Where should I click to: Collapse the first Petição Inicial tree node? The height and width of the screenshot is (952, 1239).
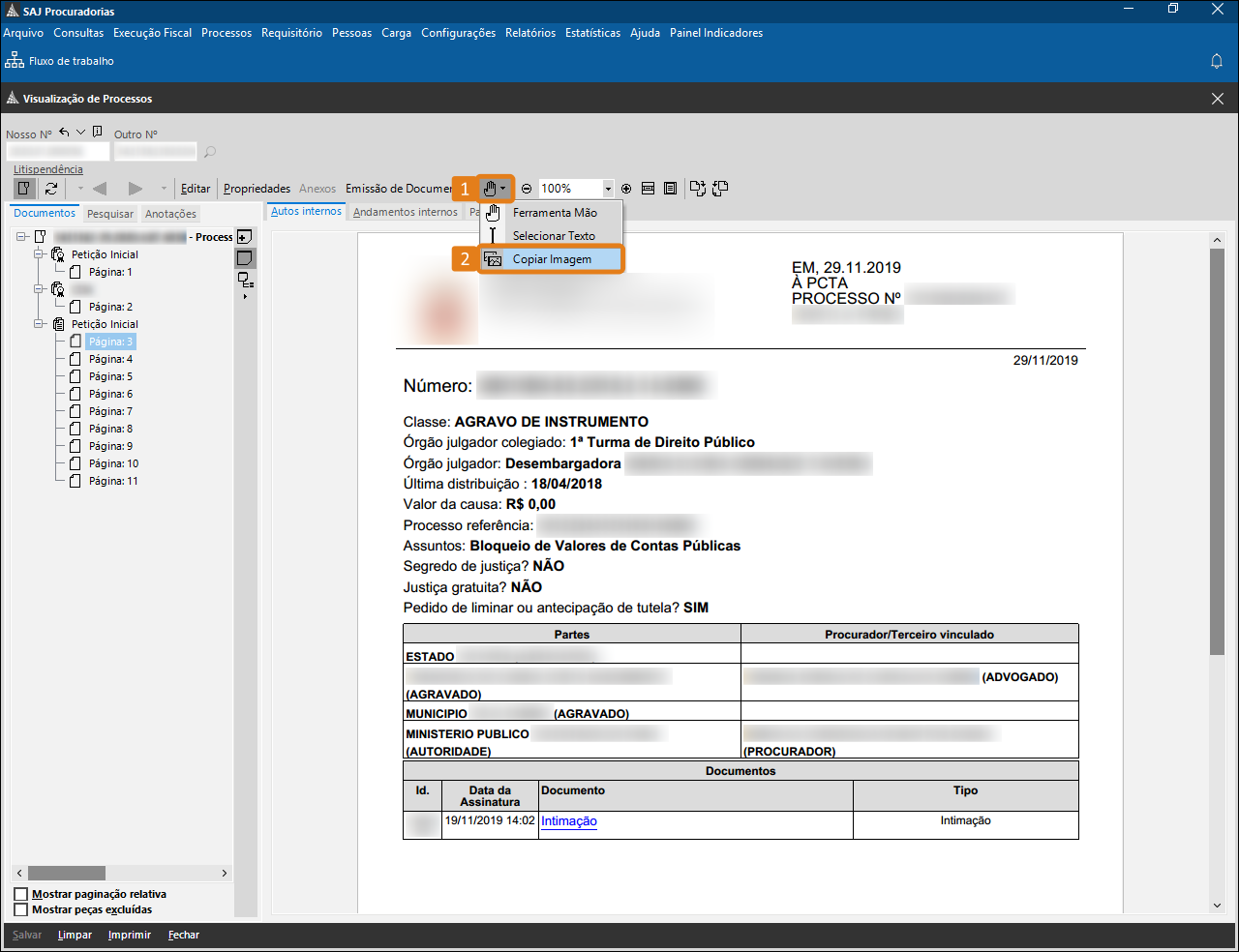pos(40,254)
